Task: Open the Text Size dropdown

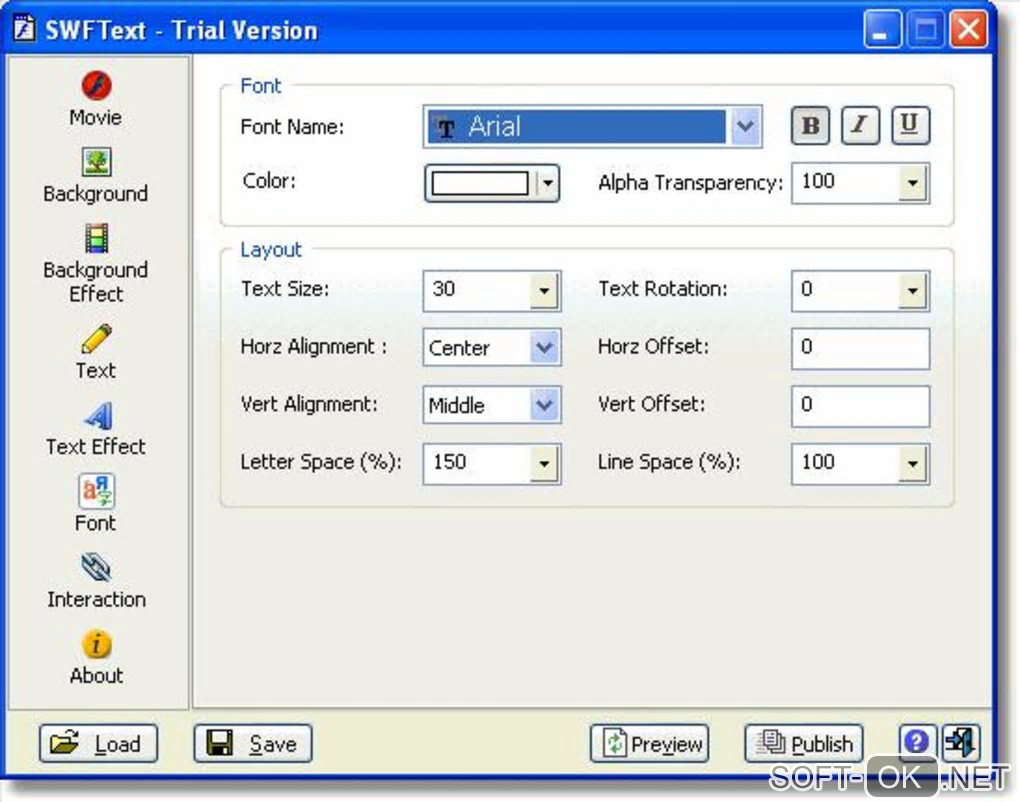Action: coord(544,291)
